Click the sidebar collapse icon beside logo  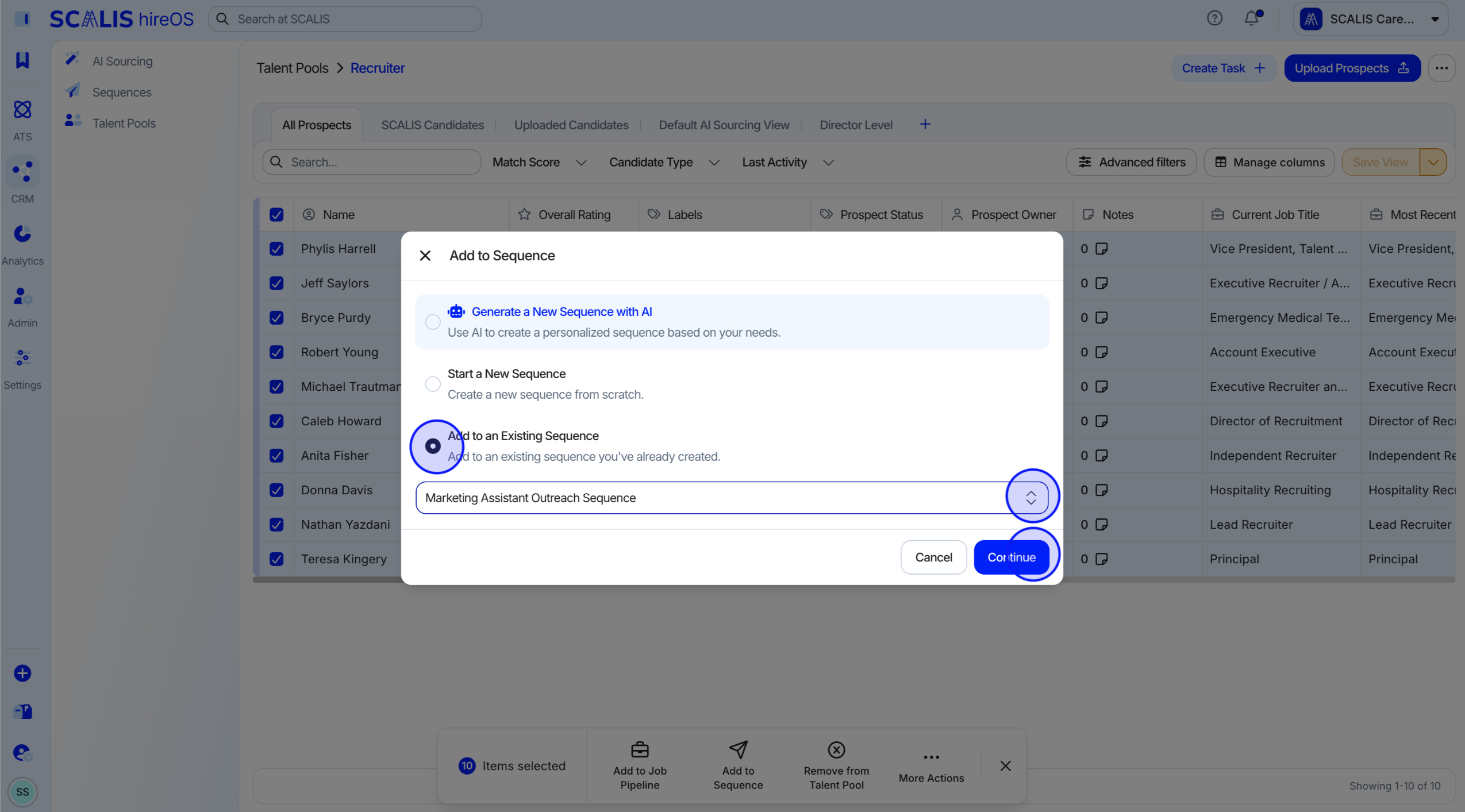(22, 18)
